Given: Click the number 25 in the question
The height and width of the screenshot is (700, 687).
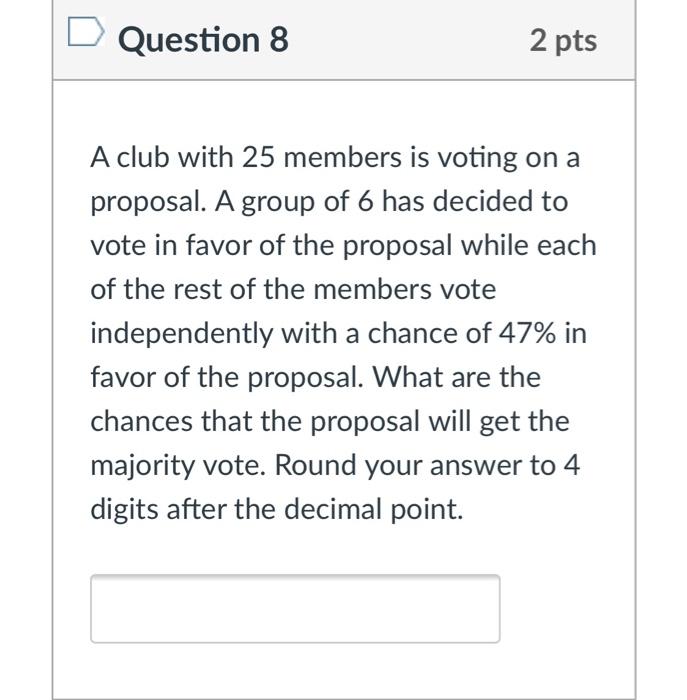Looking at the screenshot, I should tap(258, 158).
